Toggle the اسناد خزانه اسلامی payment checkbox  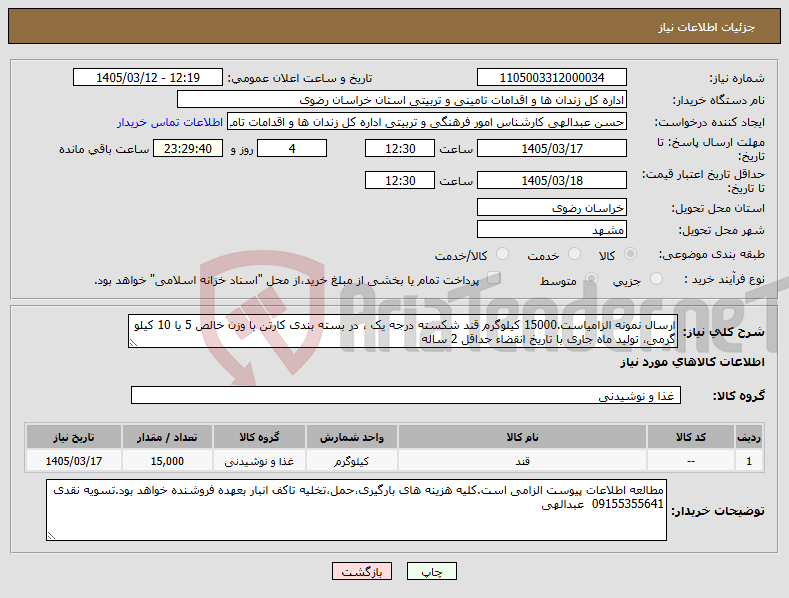click(494, 278)
